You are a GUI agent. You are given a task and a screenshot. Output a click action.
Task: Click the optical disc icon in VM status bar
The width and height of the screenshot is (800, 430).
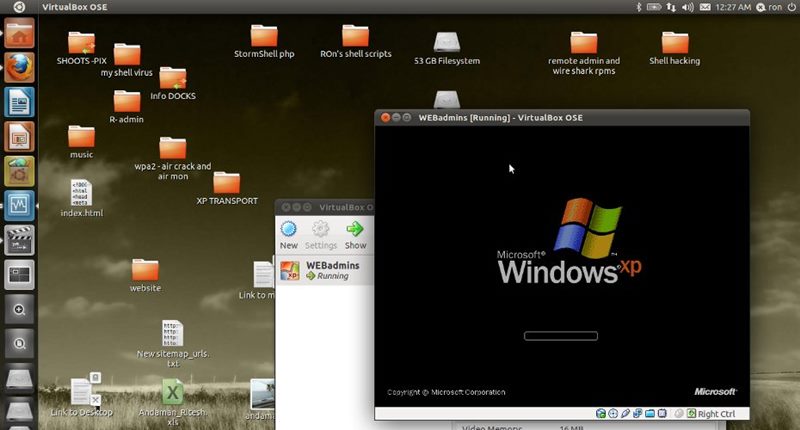pyautogui.click(x=613, y=414)
